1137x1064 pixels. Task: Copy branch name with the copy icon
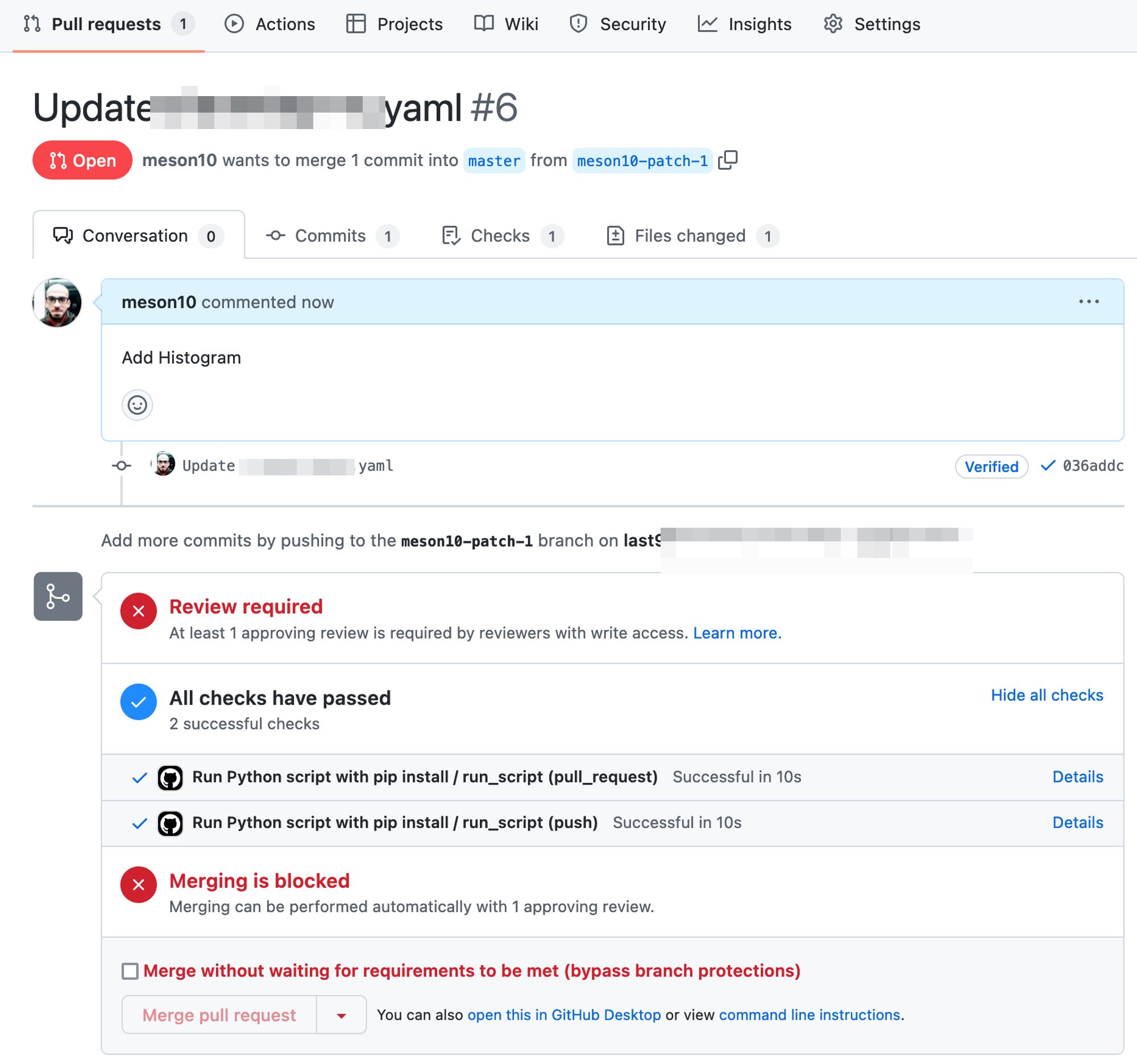pos(728,160)
